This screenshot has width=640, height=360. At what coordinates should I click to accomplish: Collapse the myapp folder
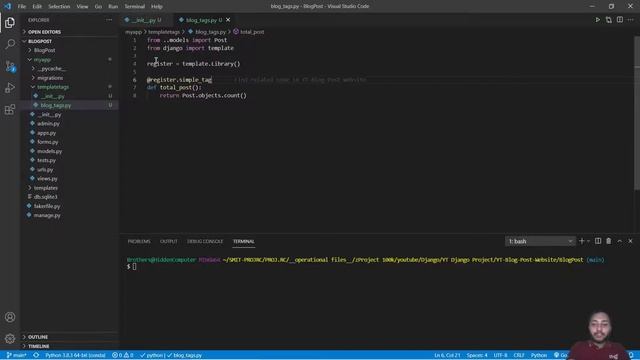[x=69, y=60]
